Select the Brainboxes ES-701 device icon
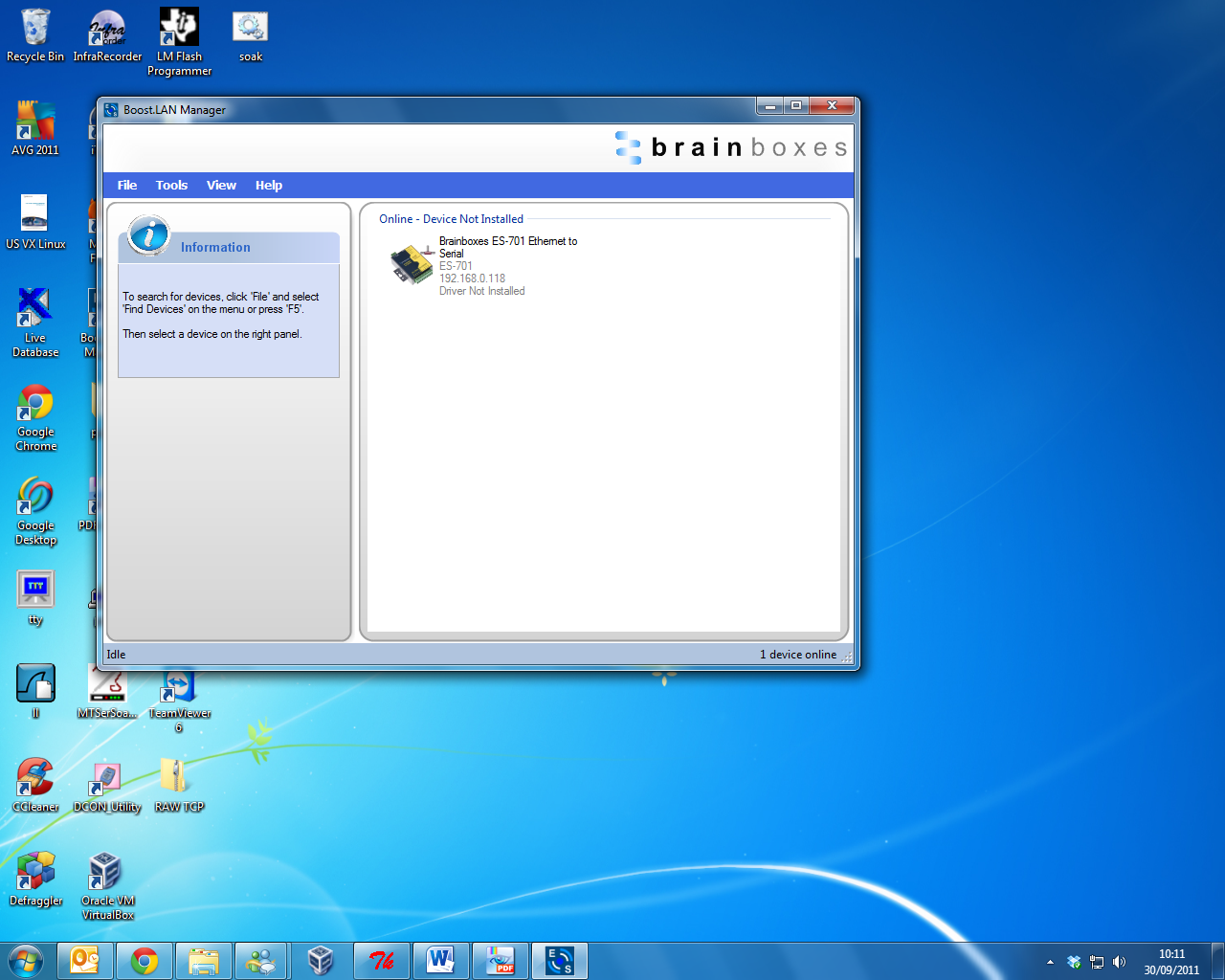Screen dimensions: 1225x980 (x=412, y=265)
